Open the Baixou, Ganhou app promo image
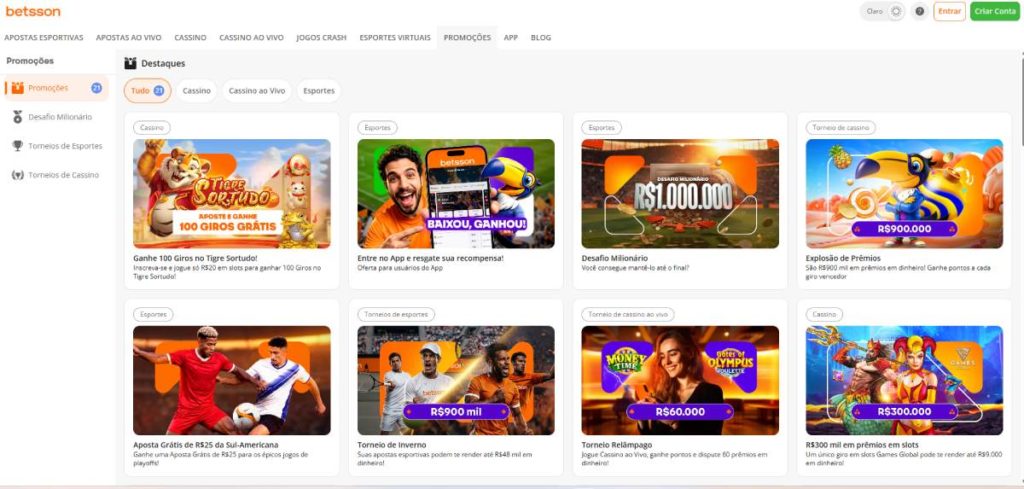 click(456, 193)
